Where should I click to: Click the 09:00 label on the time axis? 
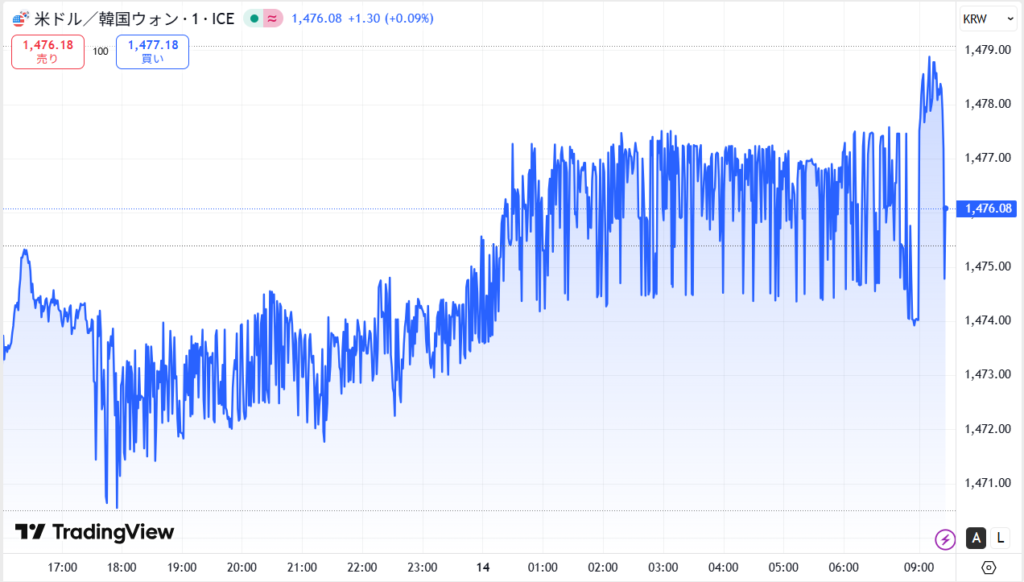(917, 567)
